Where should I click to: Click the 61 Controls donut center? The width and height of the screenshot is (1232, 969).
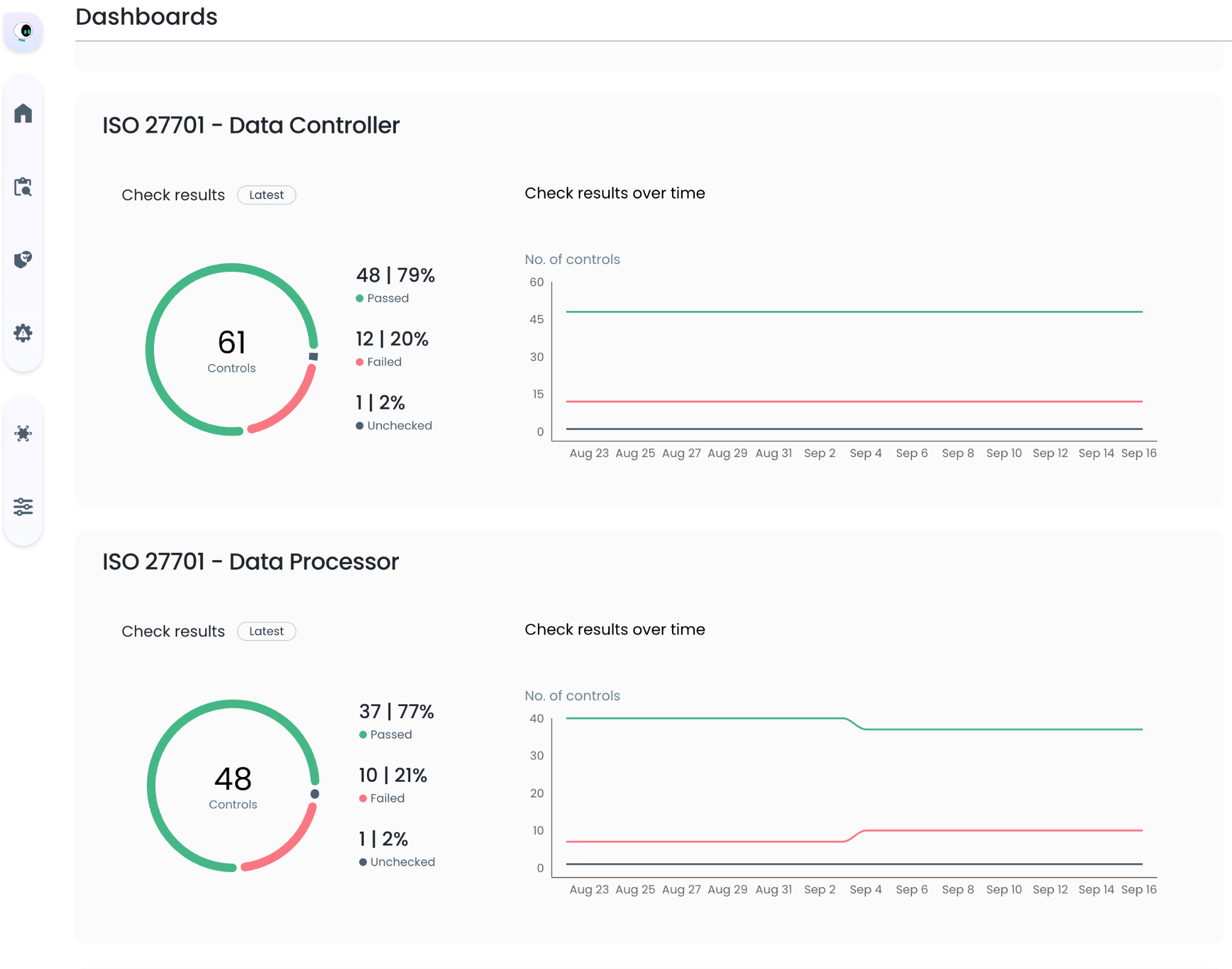click(232, 350)
